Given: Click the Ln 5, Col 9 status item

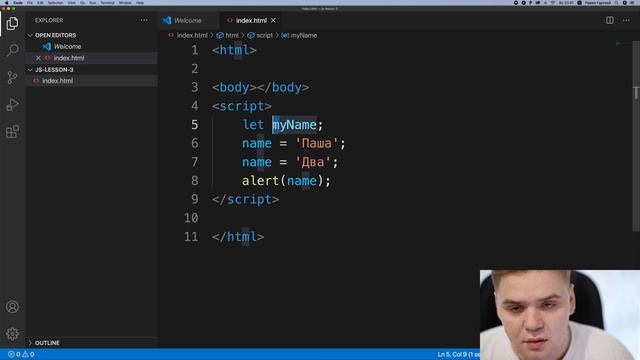Looking at the screenshot, I should [x=457, y=354].
